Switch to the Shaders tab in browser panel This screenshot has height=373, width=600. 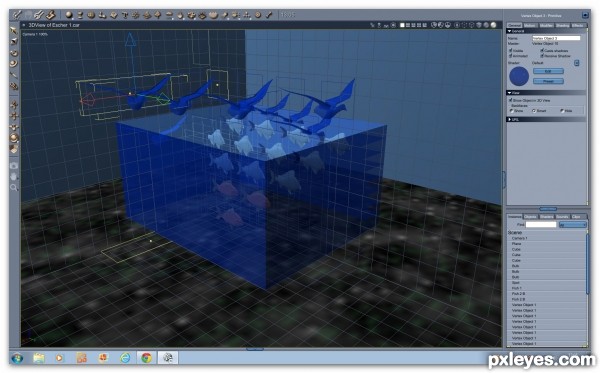[546, 217]
